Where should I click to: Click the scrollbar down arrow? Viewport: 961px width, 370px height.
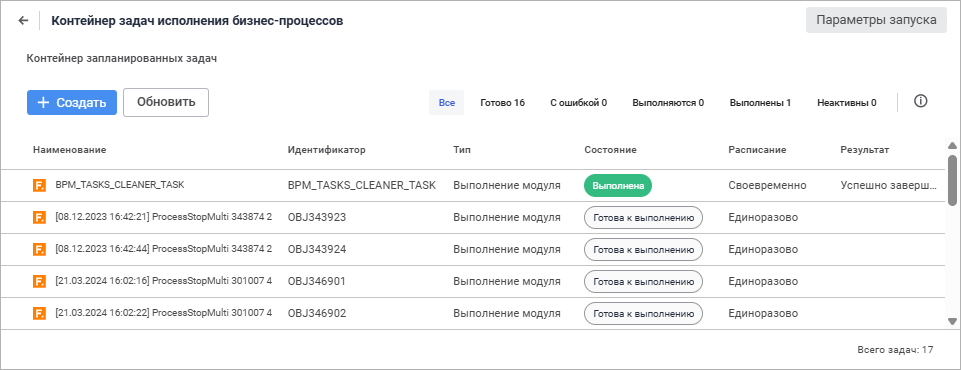952,321
